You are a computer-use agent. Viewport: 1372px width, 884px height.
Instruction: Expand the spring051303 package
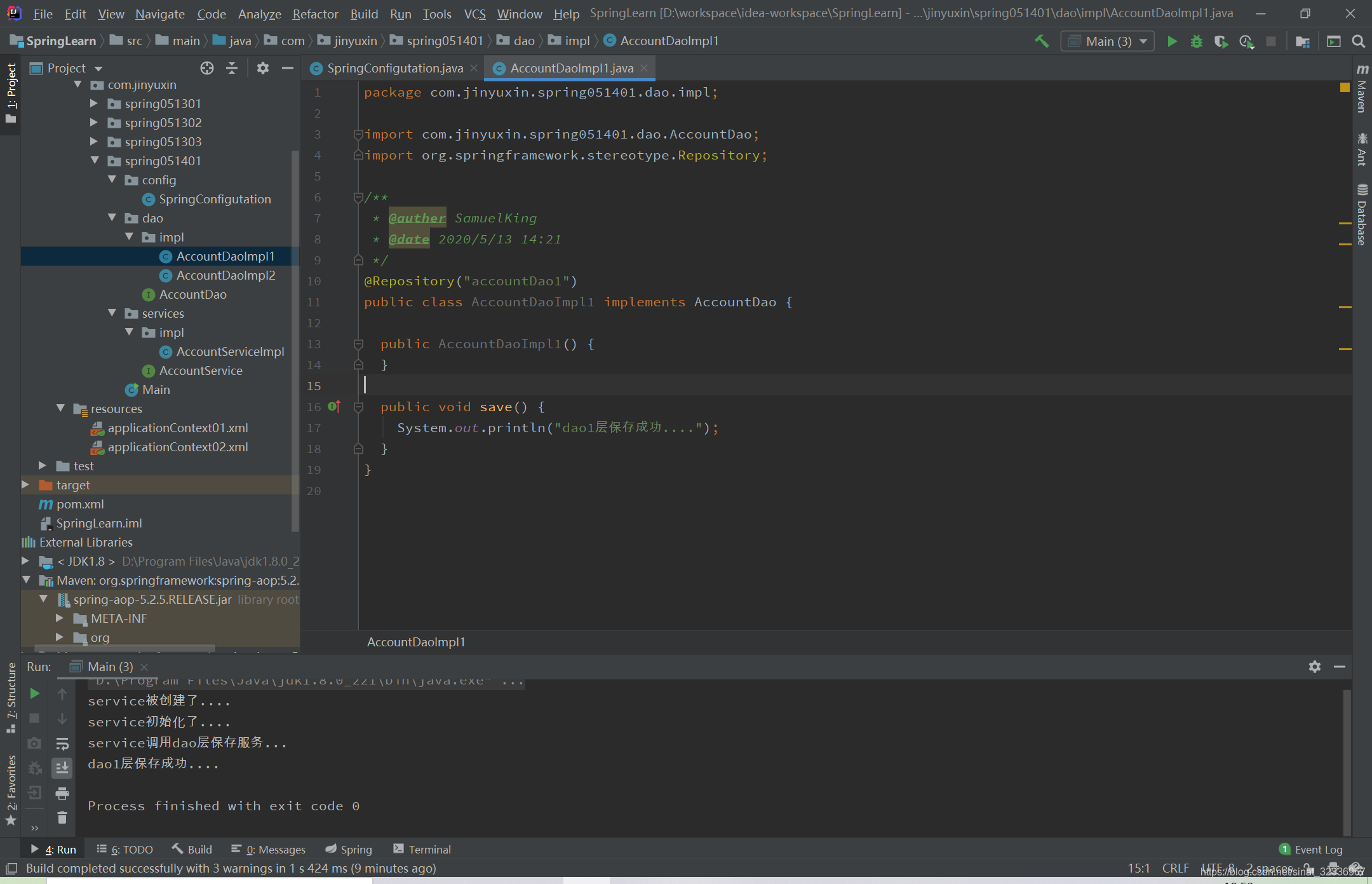click(94, 141)
